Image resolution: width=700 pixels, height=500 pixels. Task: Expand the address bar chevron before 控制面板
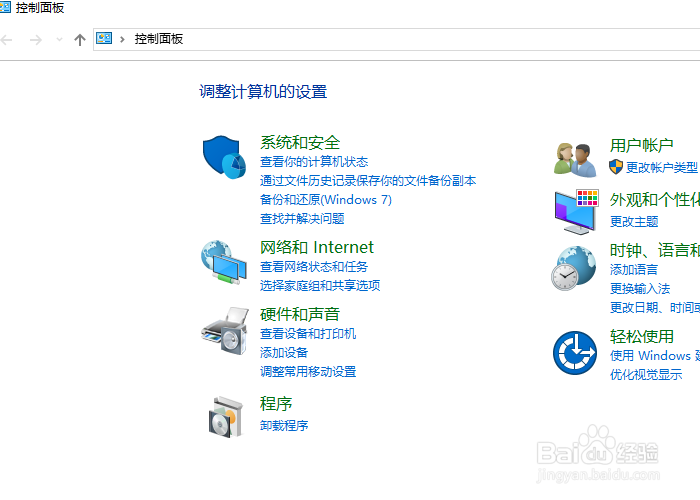[x=122, y=39]
